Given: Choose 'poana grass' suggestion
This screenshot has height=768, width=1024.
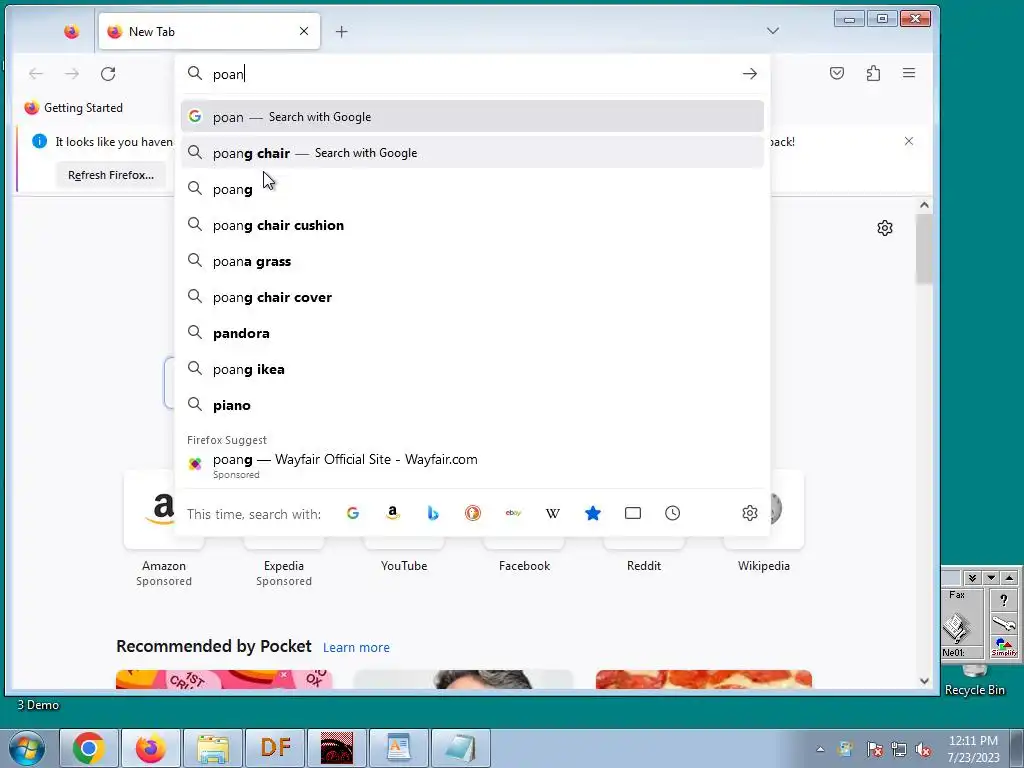Looking at the screenshot, I should coord(472,261).
